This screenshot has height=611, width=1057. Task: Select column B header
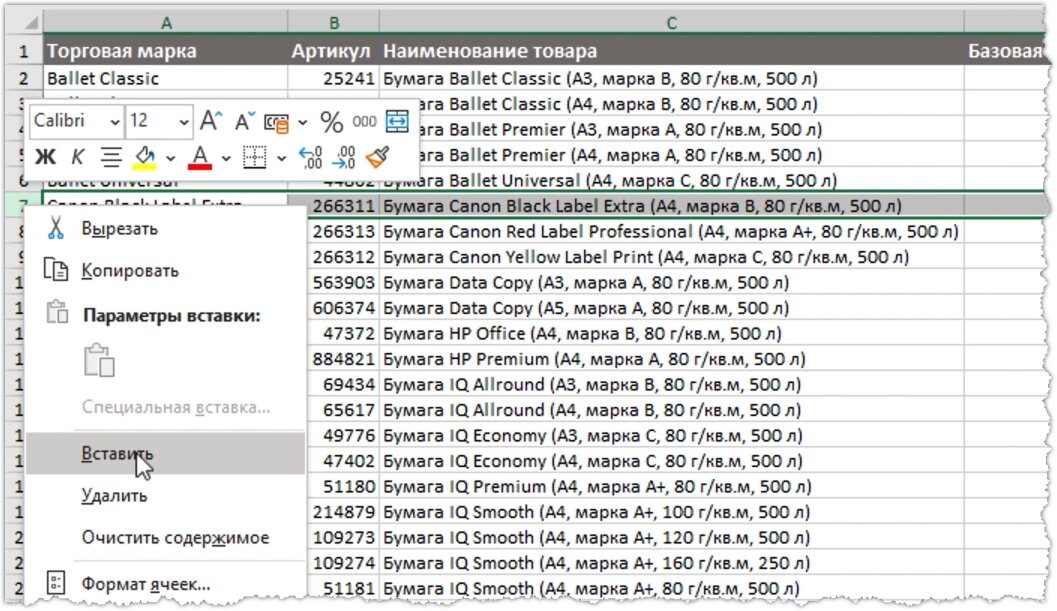pos(334,23)
